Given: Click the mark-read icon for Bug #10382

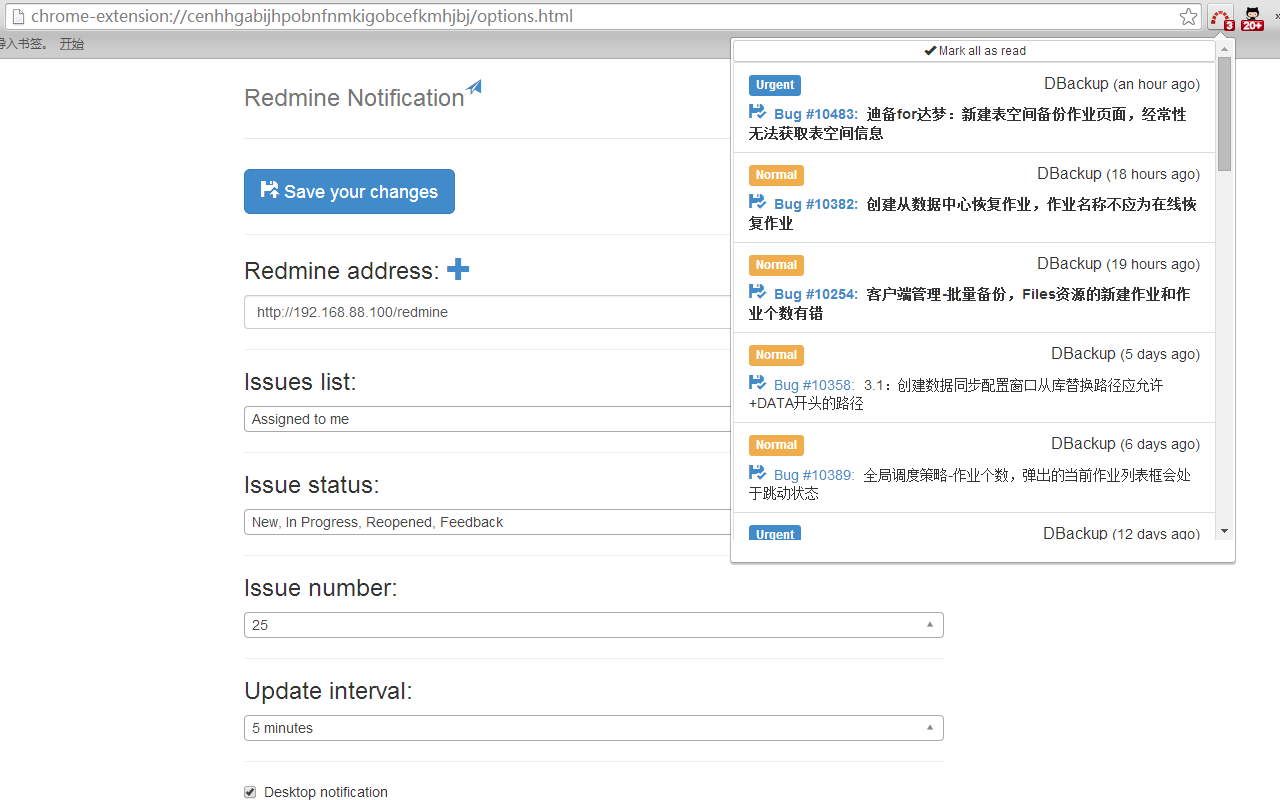Looking at the screenshot, I should coord(757,202).
